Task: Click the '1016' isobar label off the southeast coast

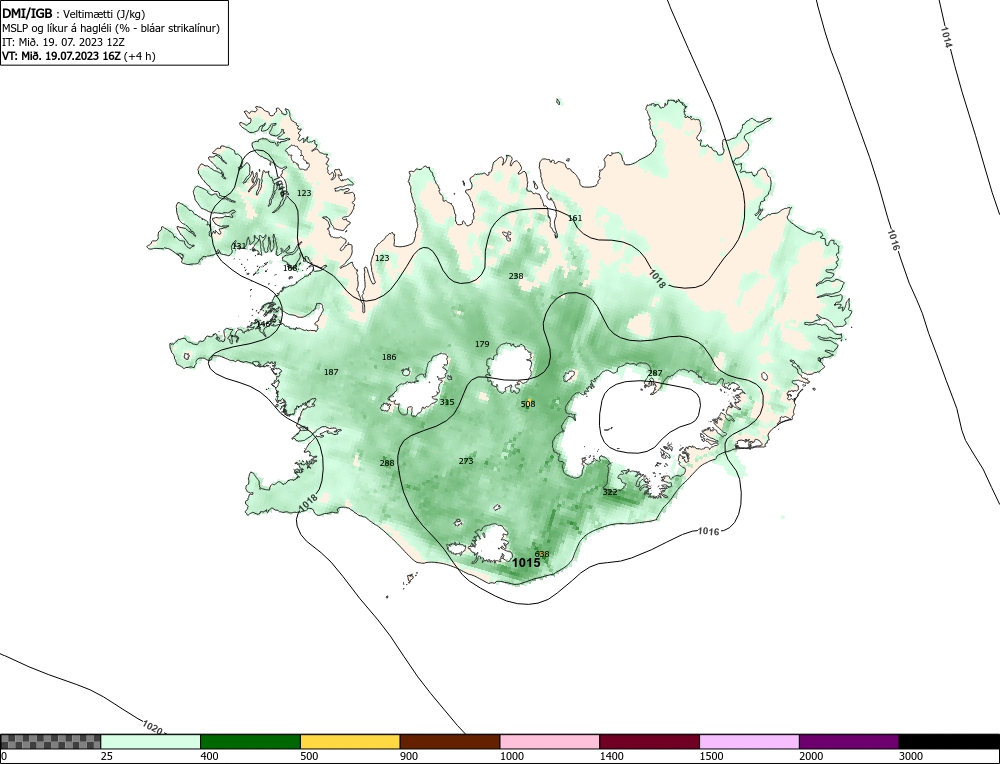Action: pos(709,531)
